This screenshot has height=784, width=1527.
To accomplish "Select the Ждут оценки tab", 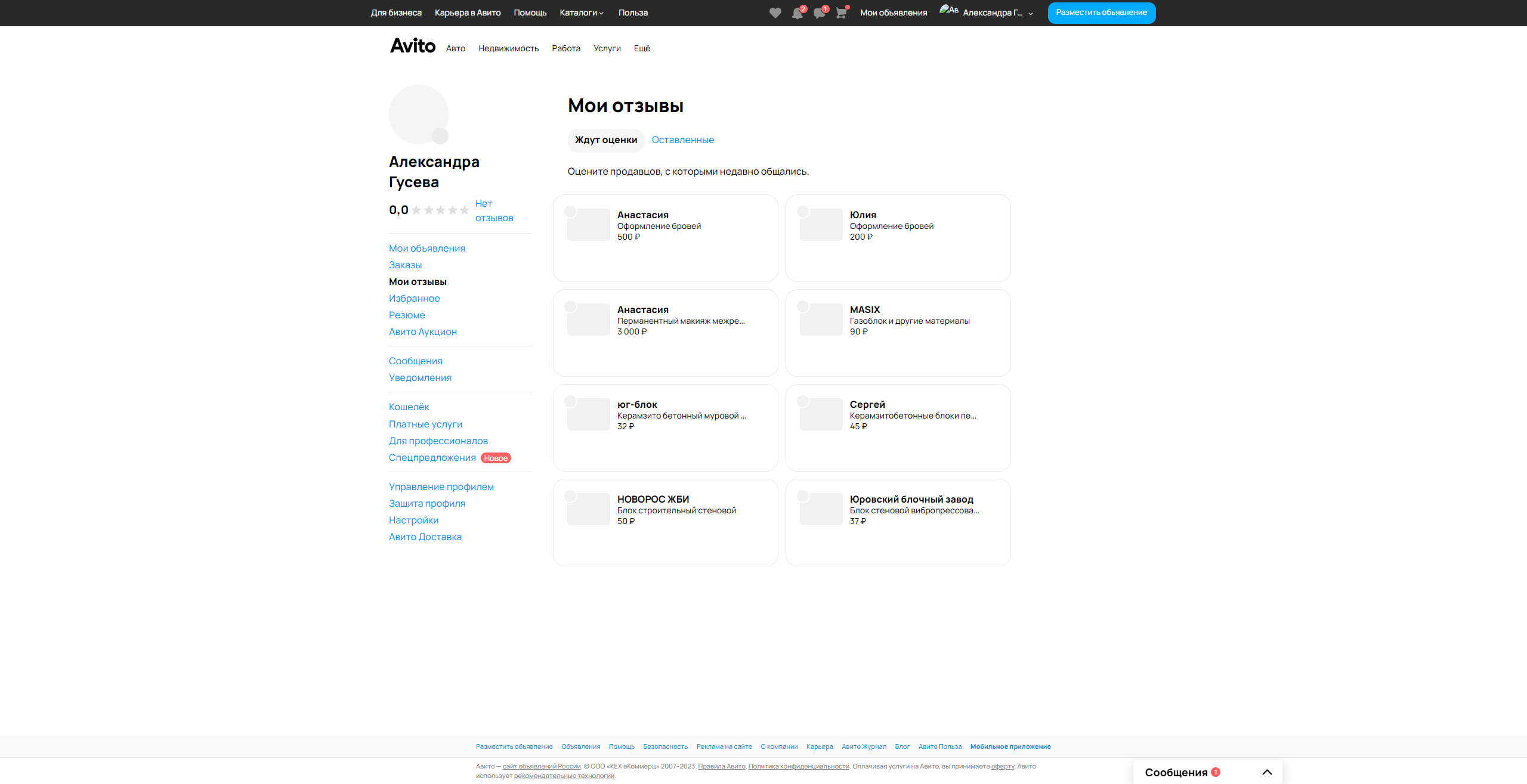I will (605, 140).
